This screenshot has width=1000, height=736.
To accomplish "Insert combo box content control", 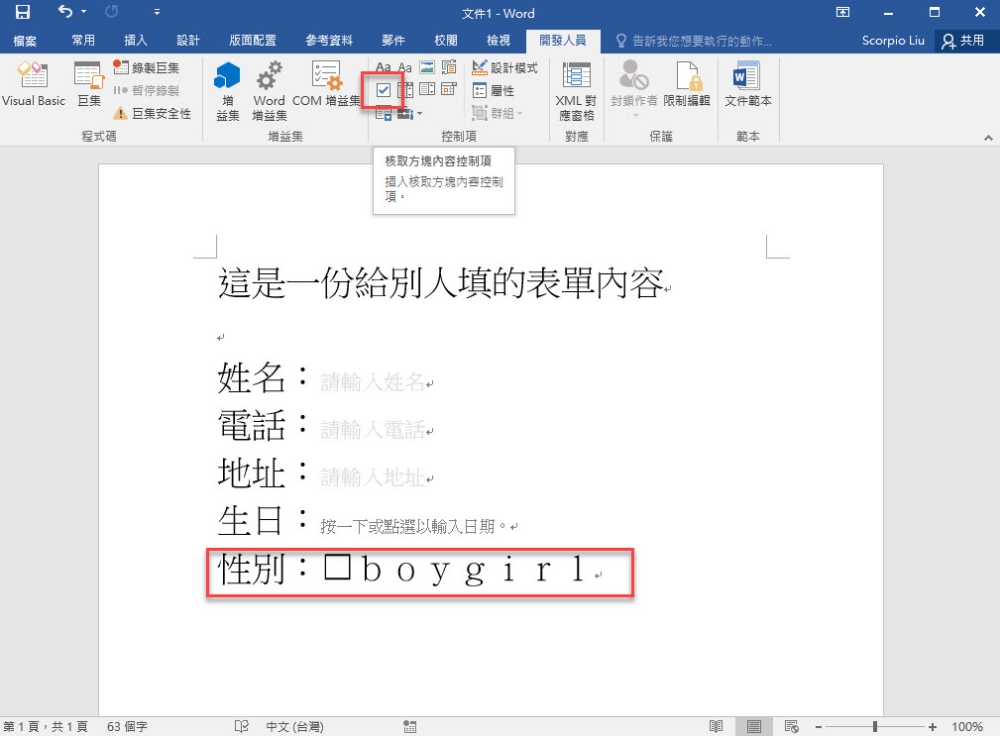I will 405,90.
